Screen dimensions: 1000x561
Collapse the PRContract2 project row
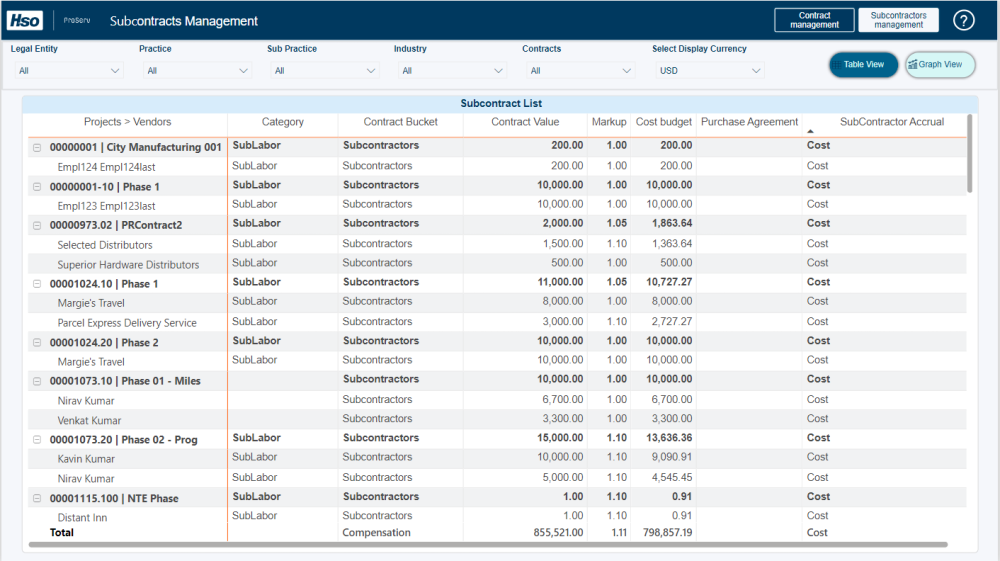(x=37, y=226)
